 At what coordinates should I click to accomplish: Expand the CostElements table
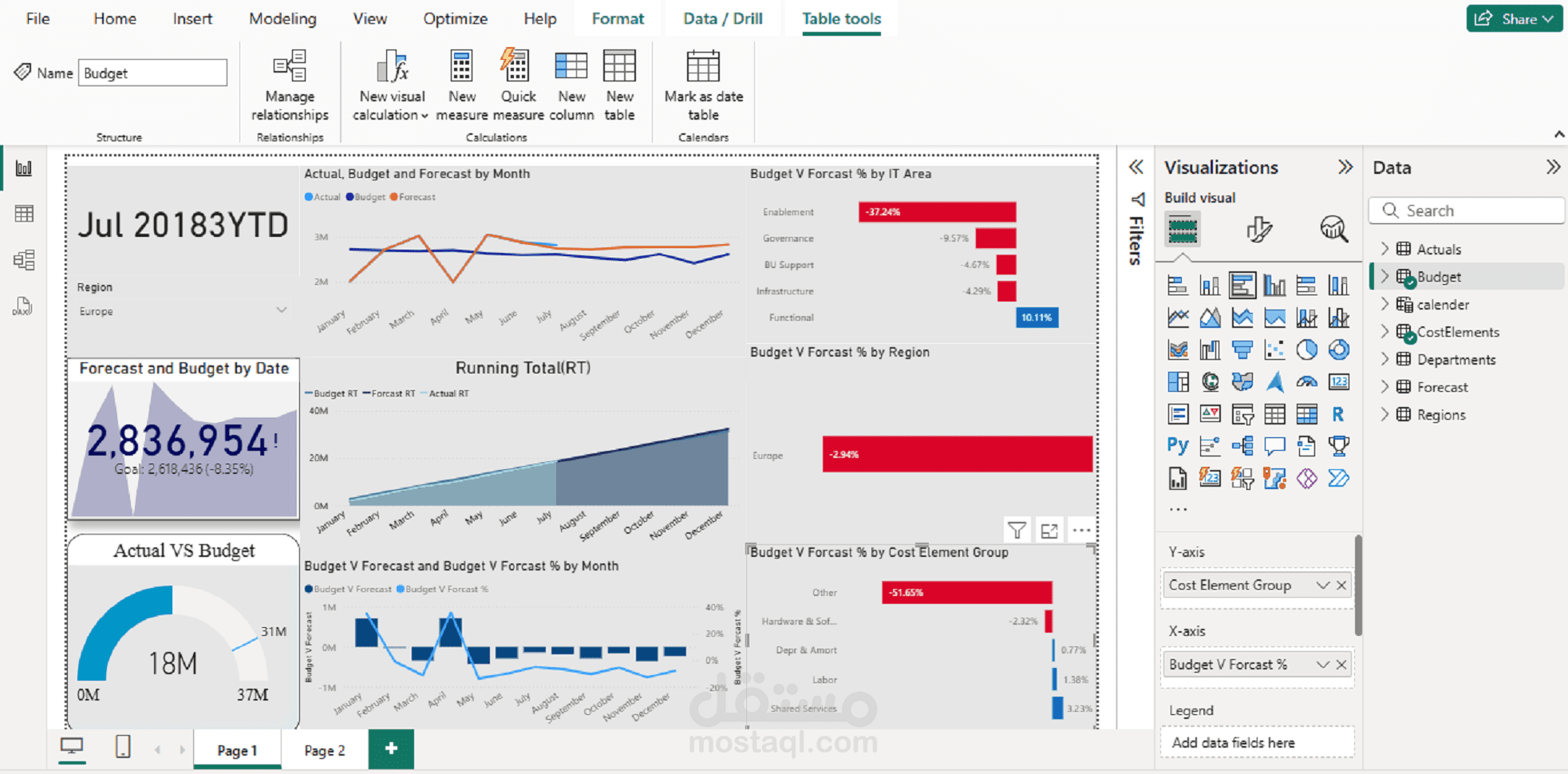click(x=1384, y=332)
